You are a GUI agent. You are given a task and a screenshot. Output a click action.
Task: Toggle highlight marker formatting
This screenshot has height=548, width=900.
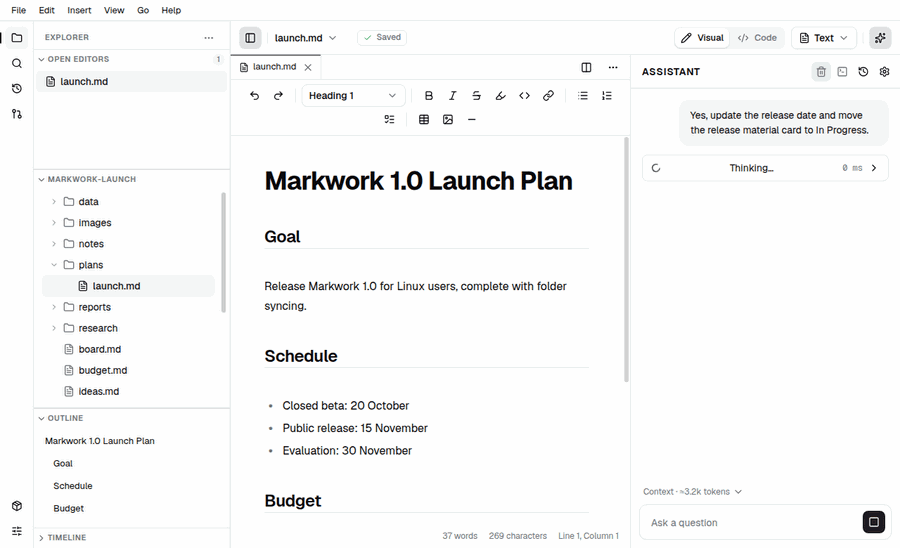[x=501, y=96]
